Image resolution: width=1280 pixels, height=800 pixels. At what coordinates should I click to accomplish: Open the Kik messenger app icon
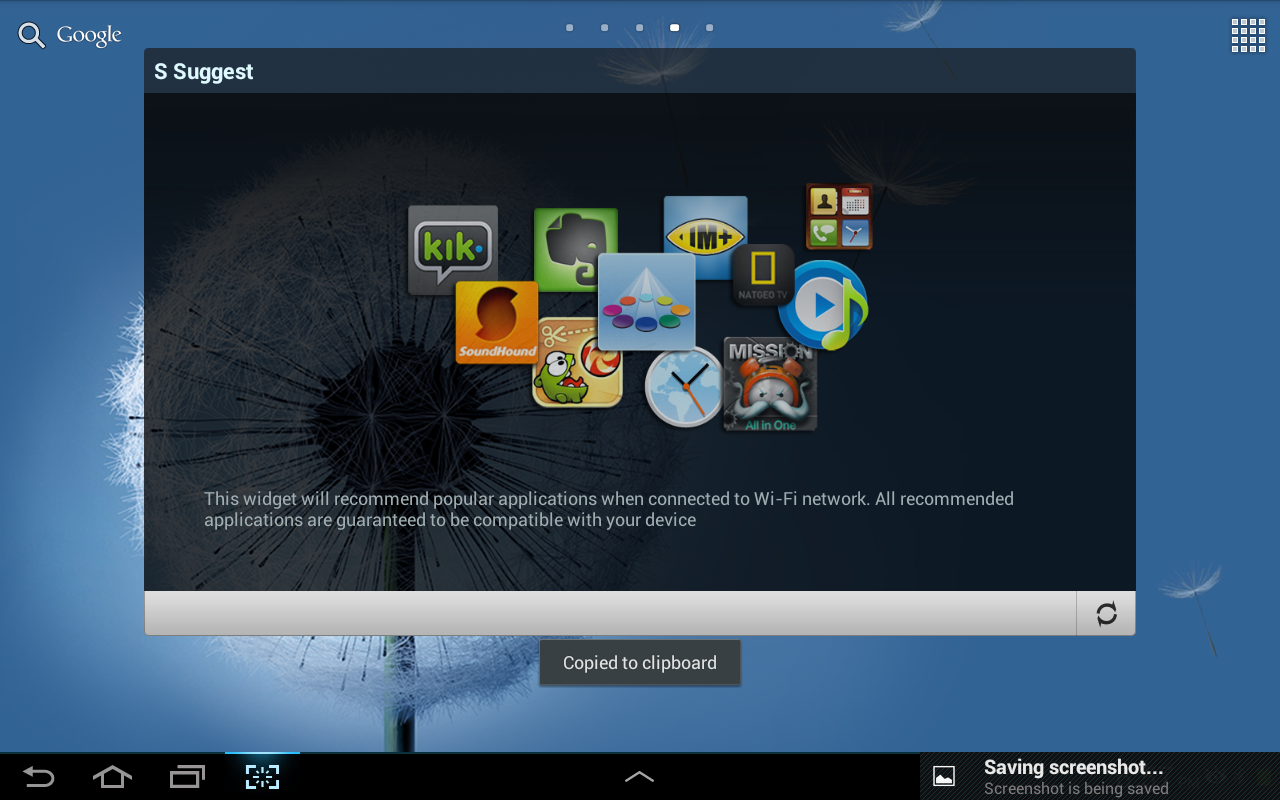click(453, 250)
